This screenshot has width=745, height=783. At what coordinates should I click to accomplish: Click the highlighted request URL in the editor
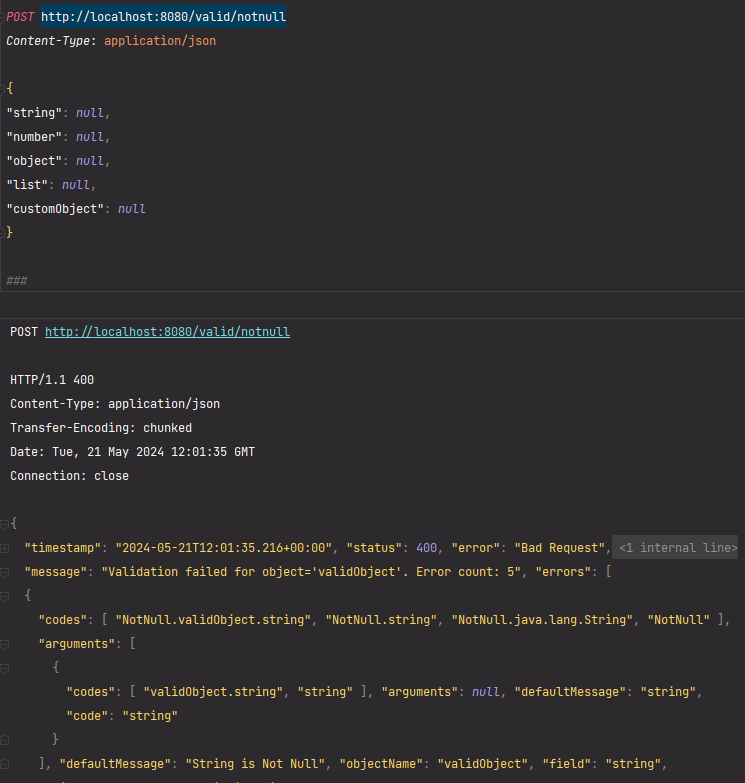tap(163, 16)
